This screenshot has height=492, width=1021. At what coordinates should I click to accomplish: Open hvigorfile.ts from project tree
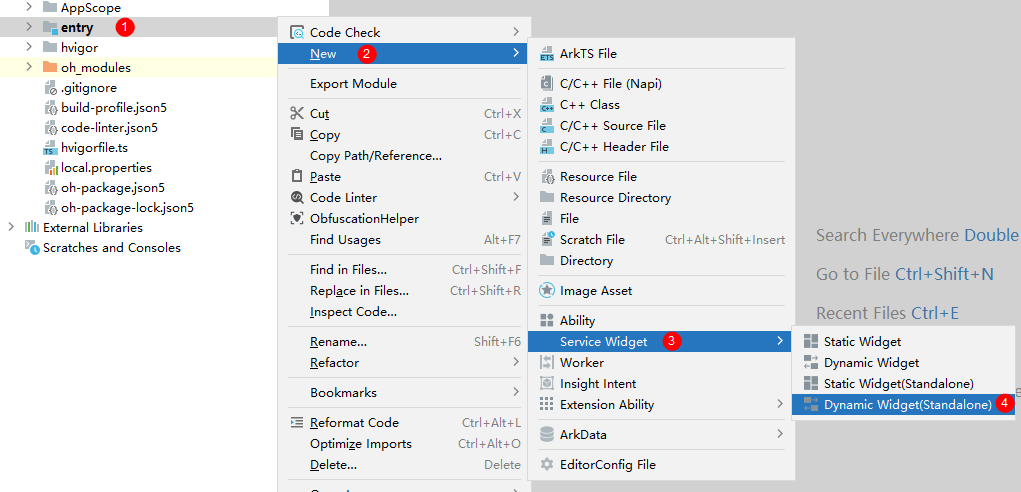pos(94,148)
